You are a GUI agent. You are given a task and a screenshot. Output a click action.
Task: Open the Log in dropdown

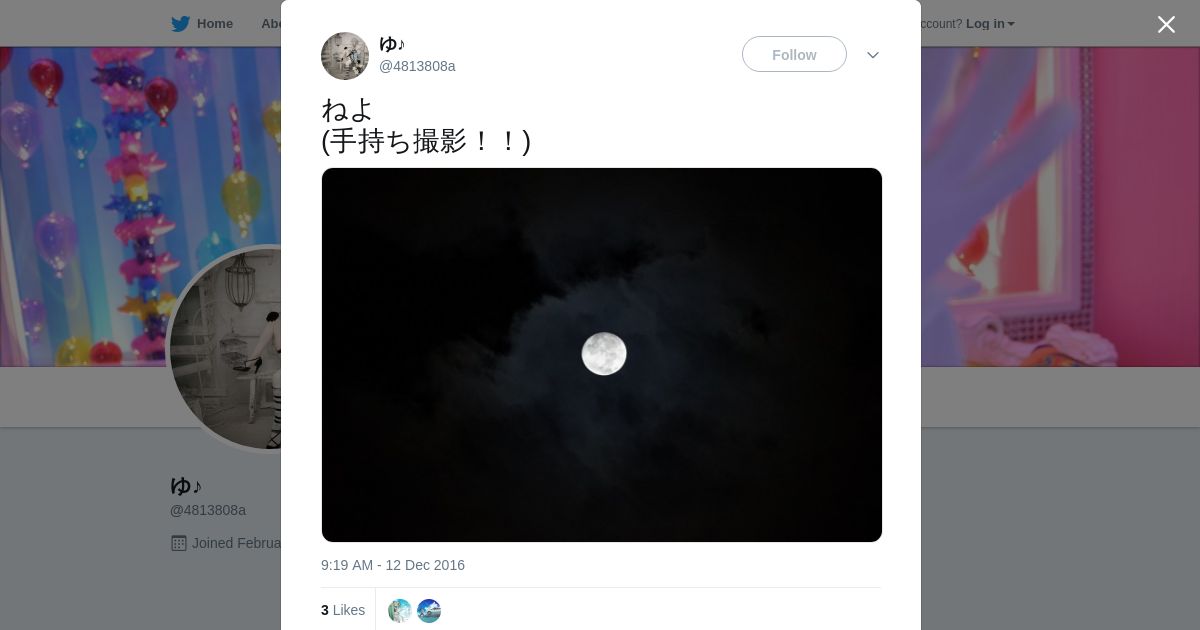990,24
